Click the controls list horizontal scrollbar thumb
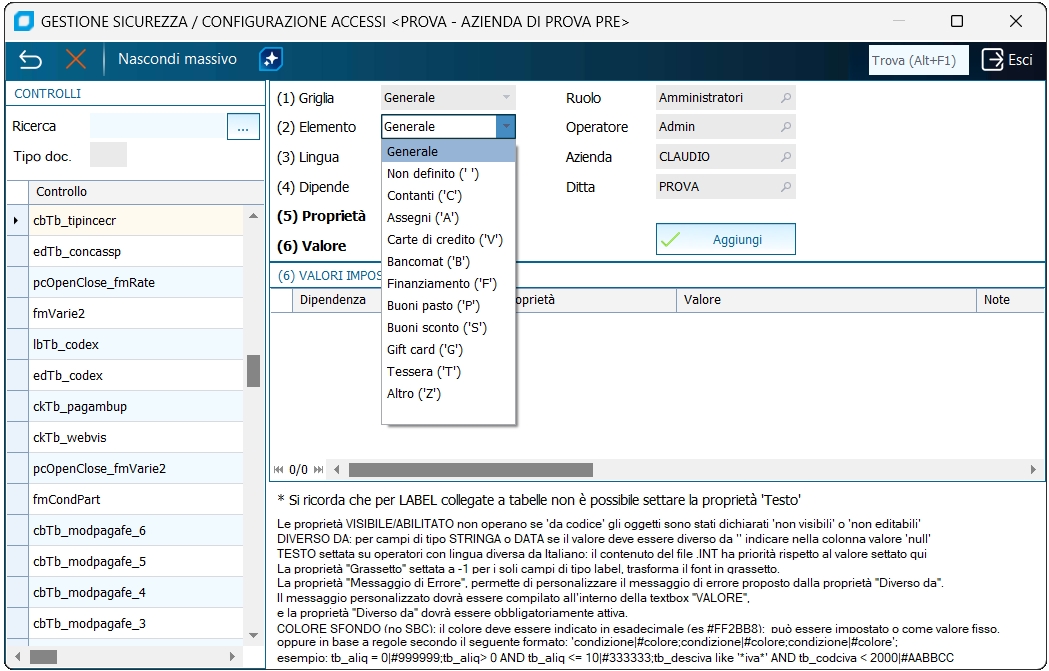 coord(43,656)
